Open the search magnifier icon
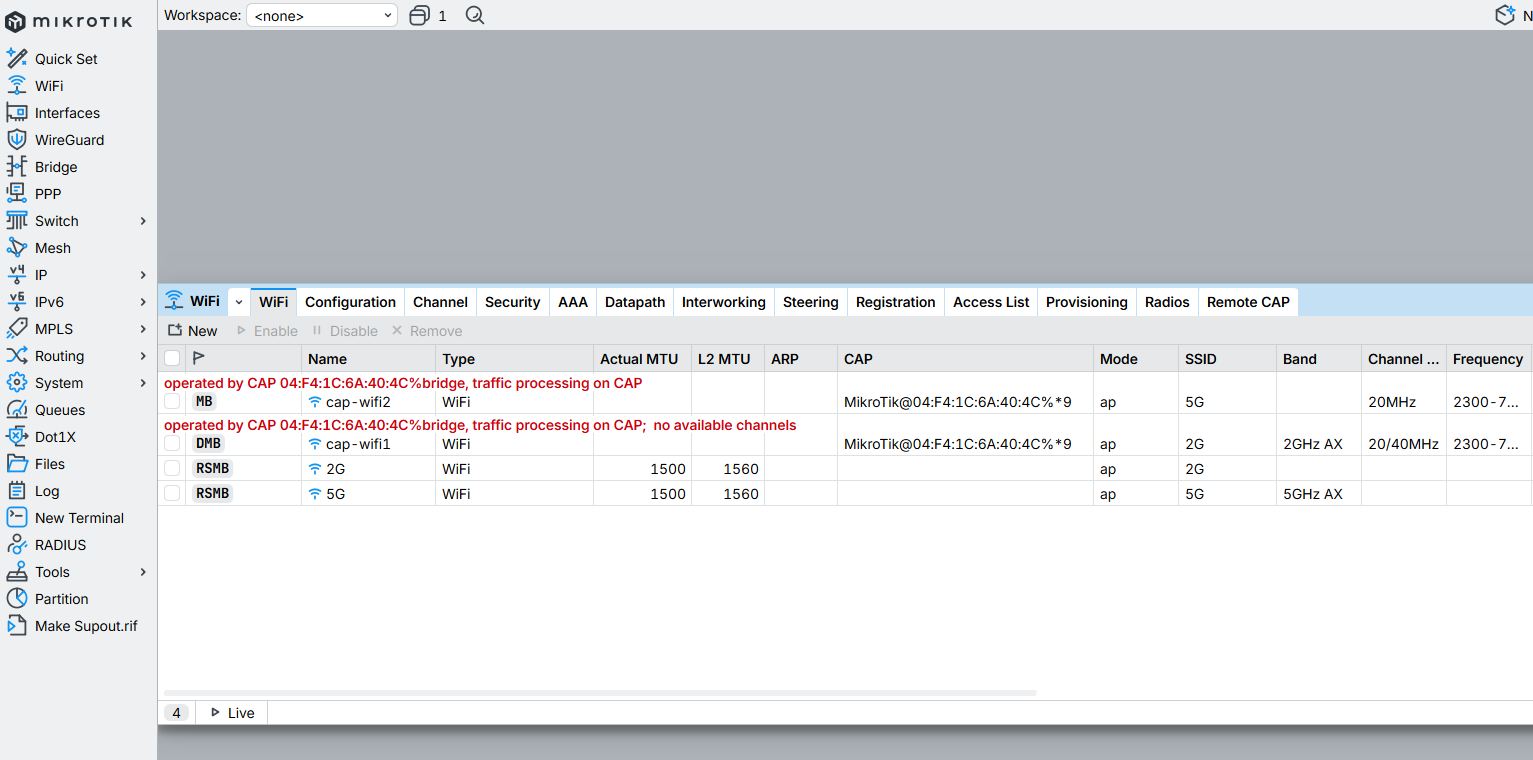 point(475,15)
